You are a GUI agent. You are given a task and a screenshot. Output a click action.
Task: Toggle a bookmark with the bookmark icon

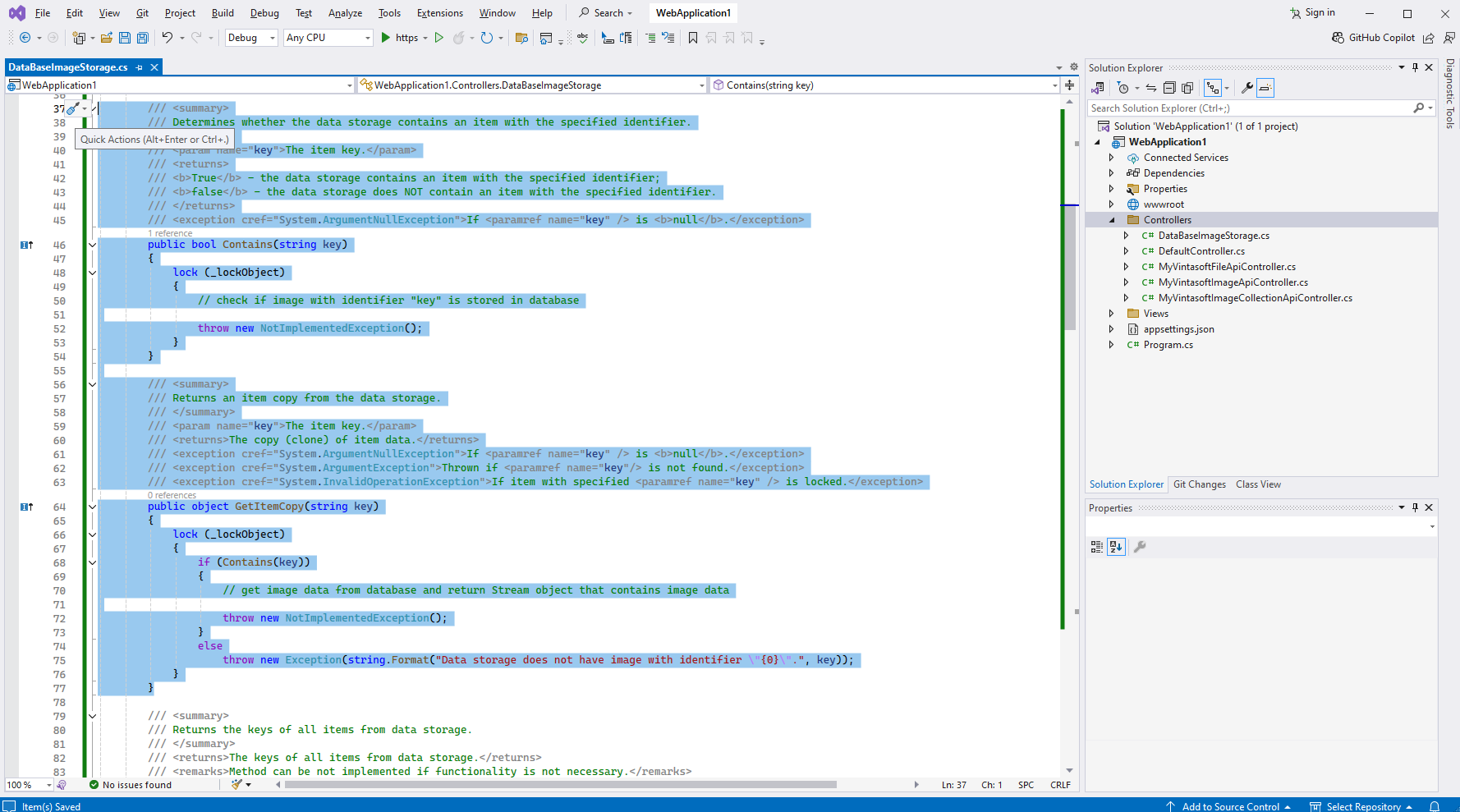[x=693, y=38]
